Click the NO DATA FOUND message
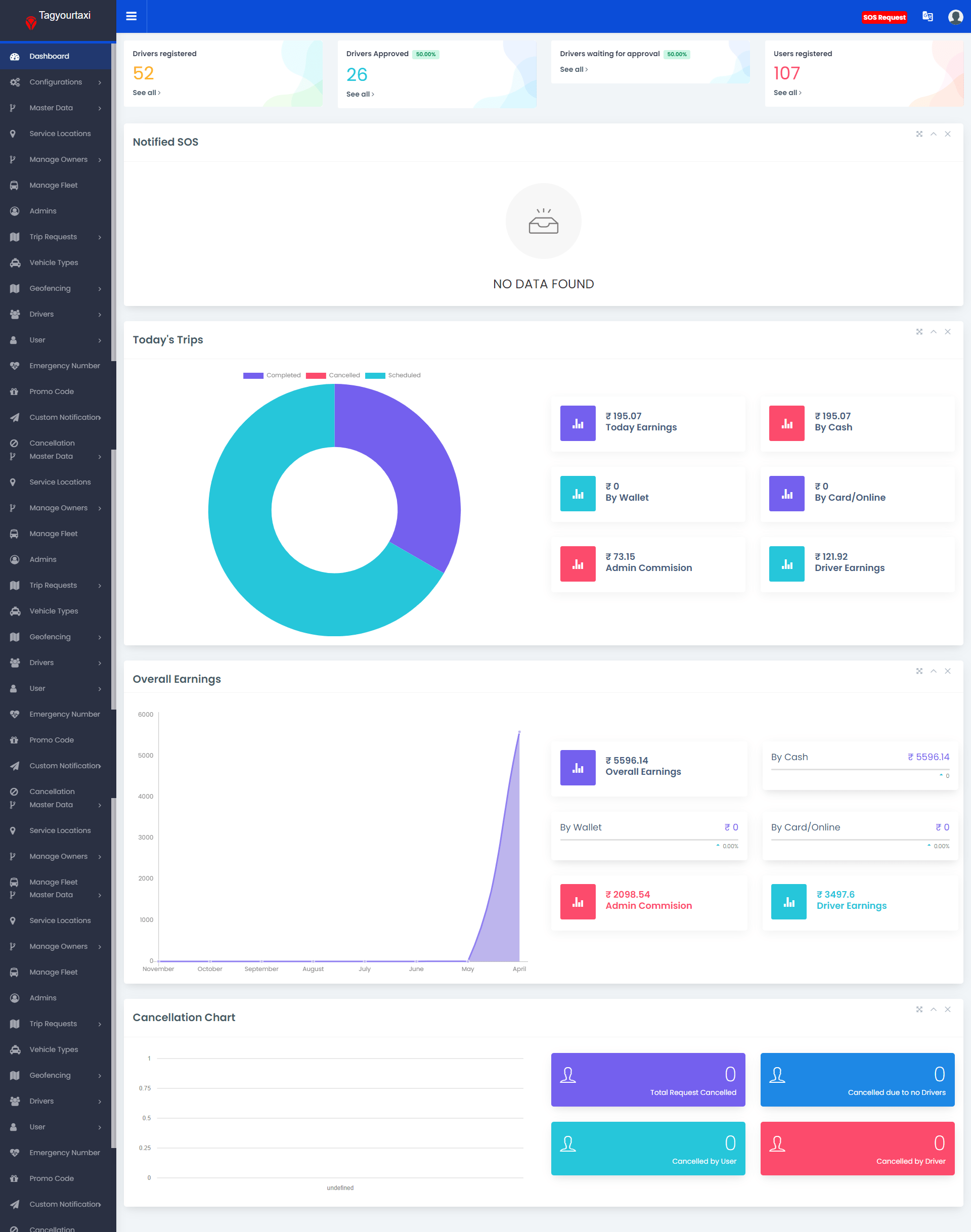Image resolution: width=971 pixels, height=1232 pixels. 544,284
